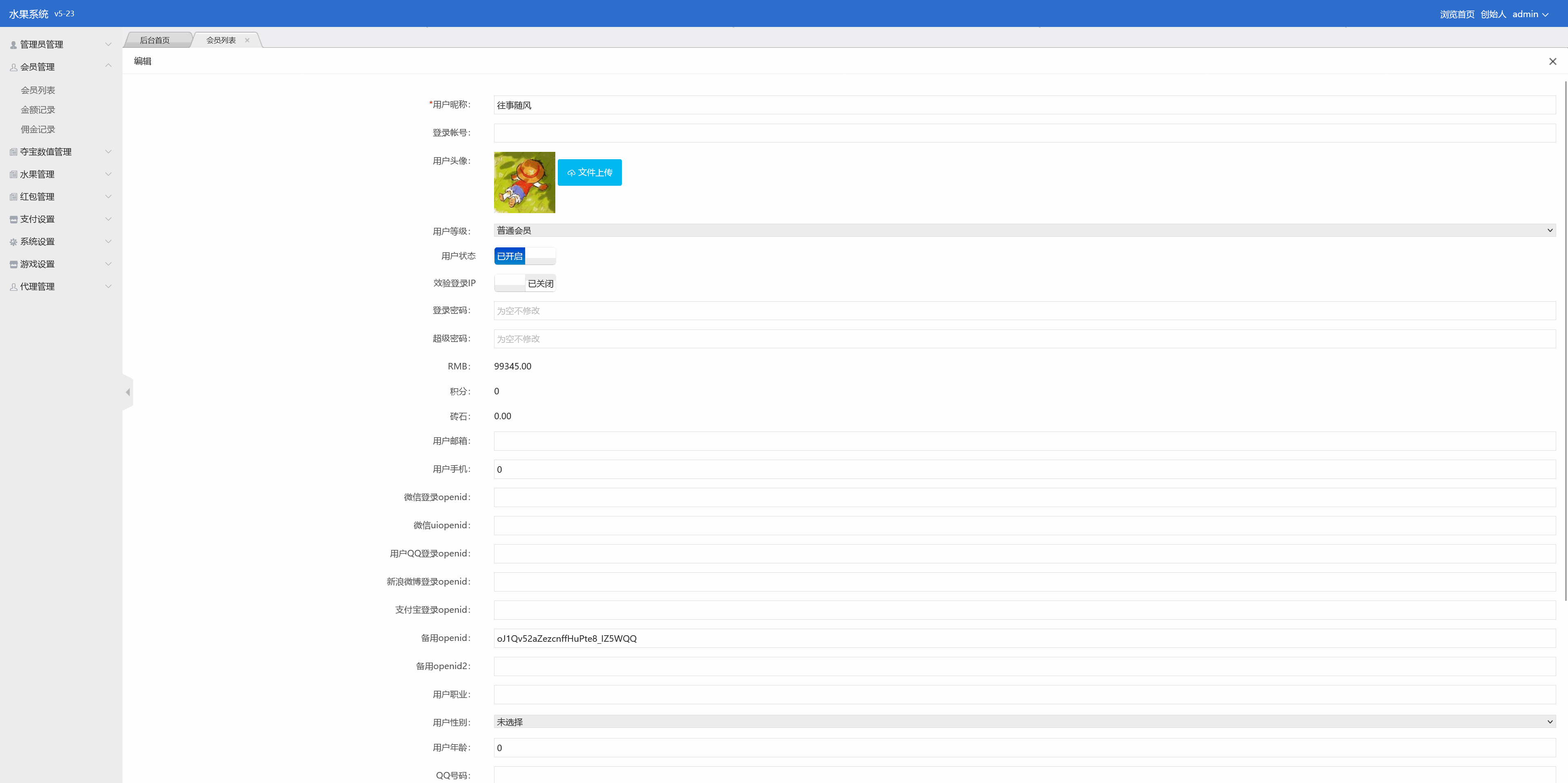This screenshot has width=1568, height=783.
Task: Click the 文件上传 upload button
Action: pos(589,173)
